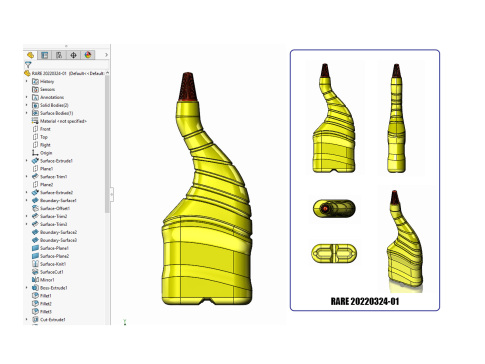485x364 pixels.
Task: Select the front view bottle thumbnail
Action: [x=334, y=118]
